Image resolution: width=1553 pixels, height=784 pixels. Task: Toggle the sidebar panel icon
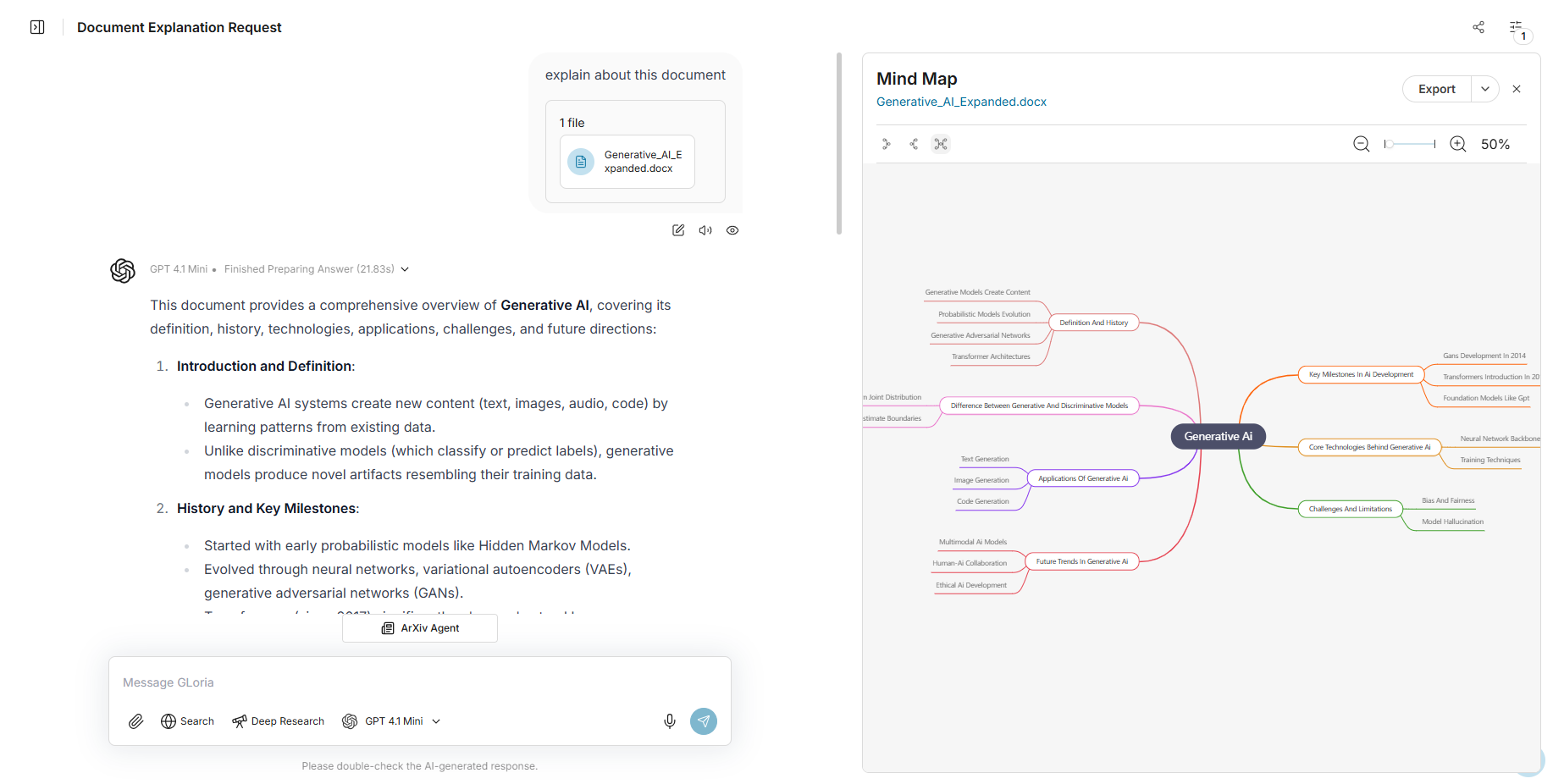click(37, 27)
